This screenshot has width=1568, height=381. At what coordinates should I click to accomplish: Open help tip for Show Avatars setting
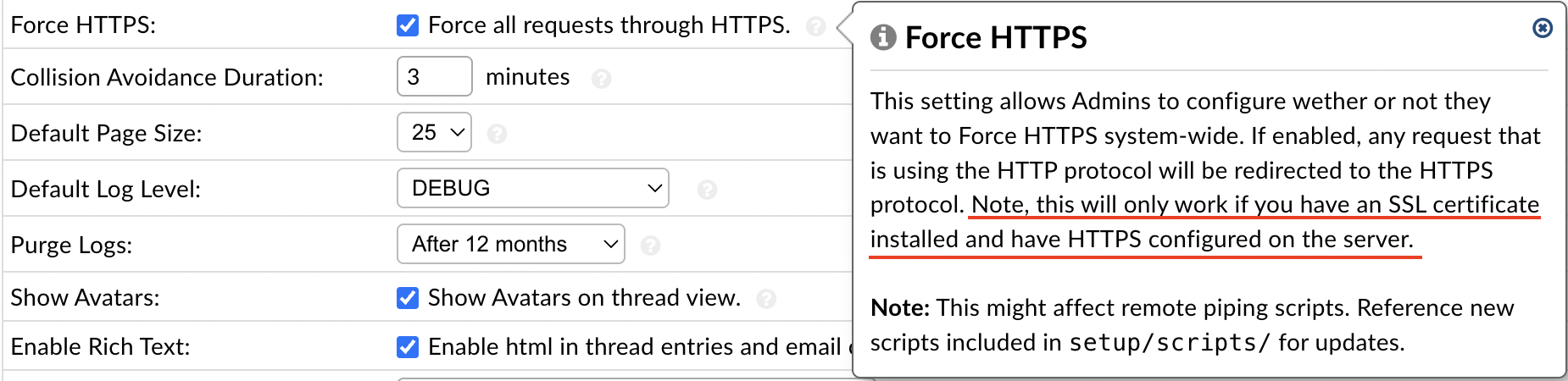pyautogui.click(x=766, y=299)
